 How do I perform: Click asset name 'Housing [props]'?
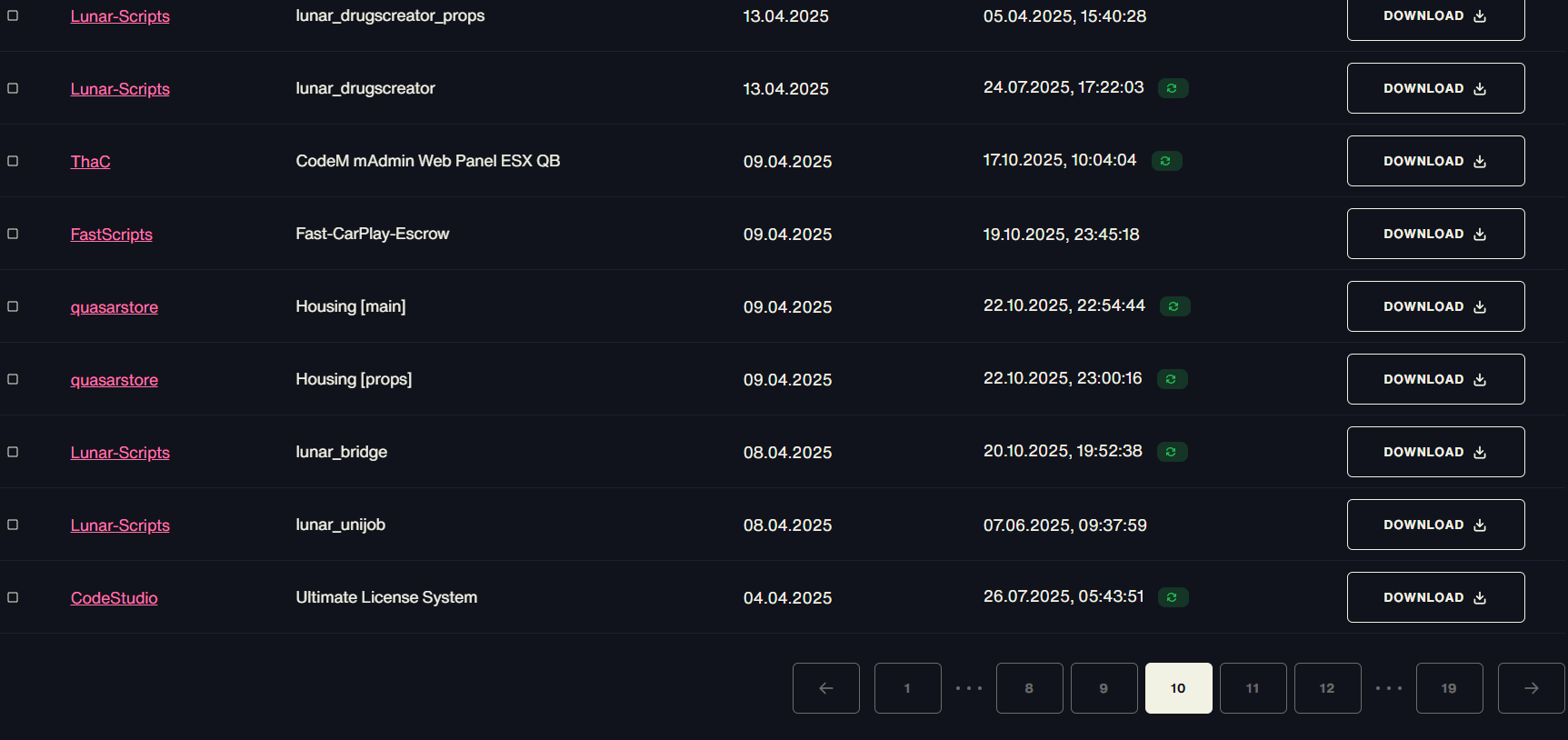pyautogui.click(x=354, y=379)
